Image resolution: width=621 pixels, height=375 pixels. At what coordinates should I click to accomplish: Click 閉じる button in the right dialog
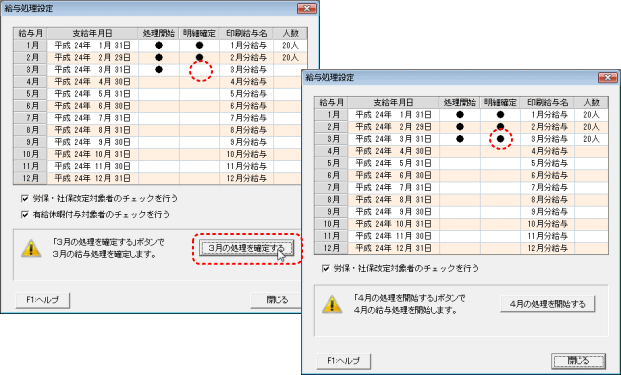[578, 361]
